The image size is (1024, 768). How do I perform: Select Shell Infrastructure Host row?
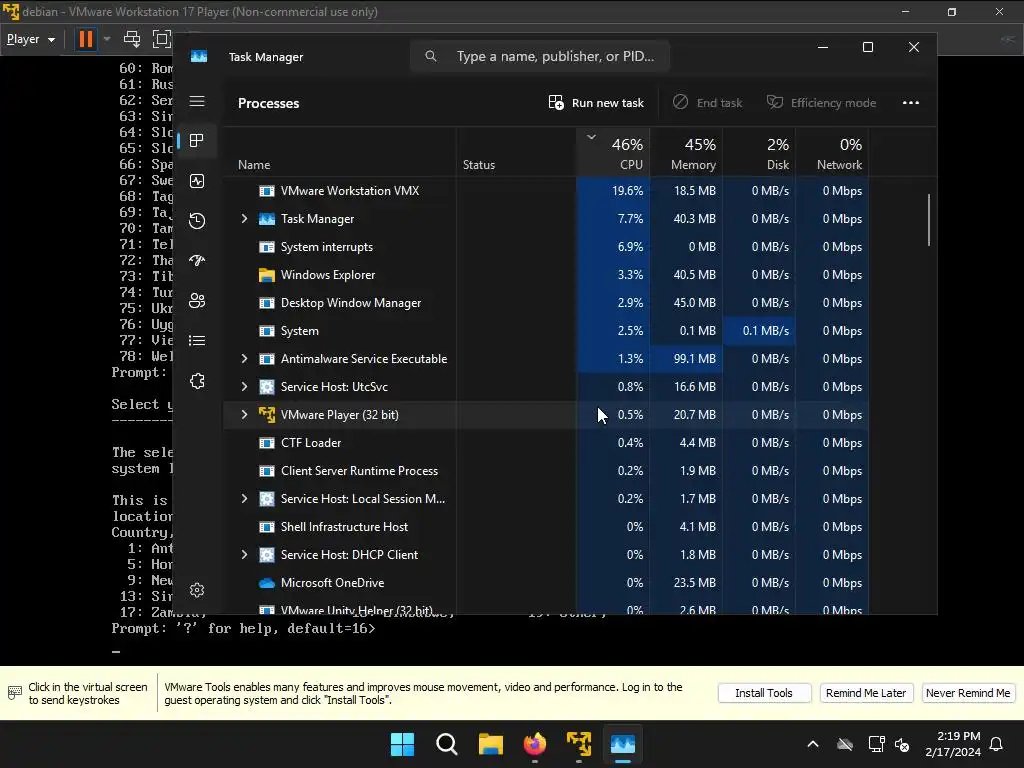[546, 527]
